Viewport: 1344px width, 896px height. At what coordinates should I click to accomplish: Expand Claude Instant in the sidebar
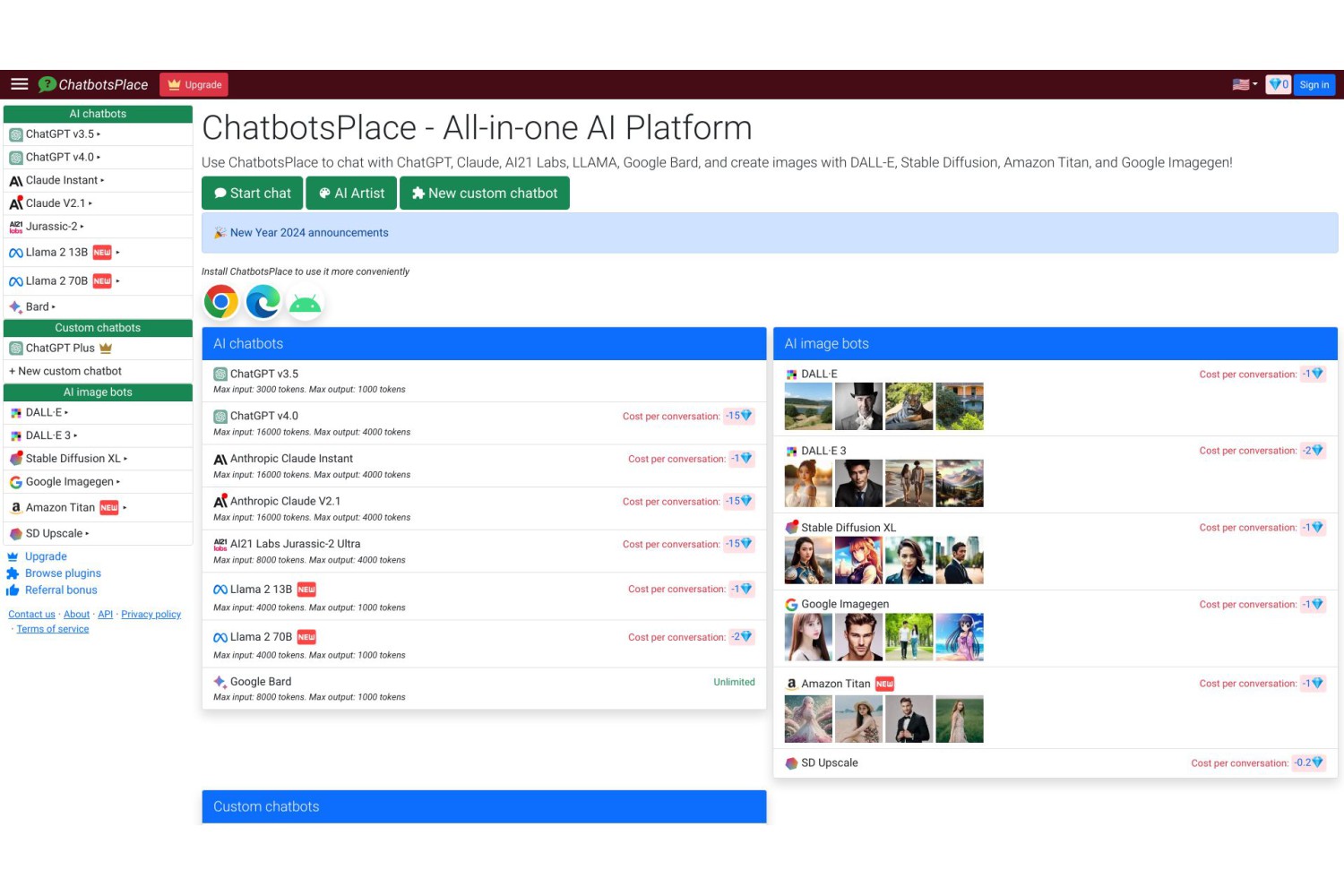(x=98, y=180)
